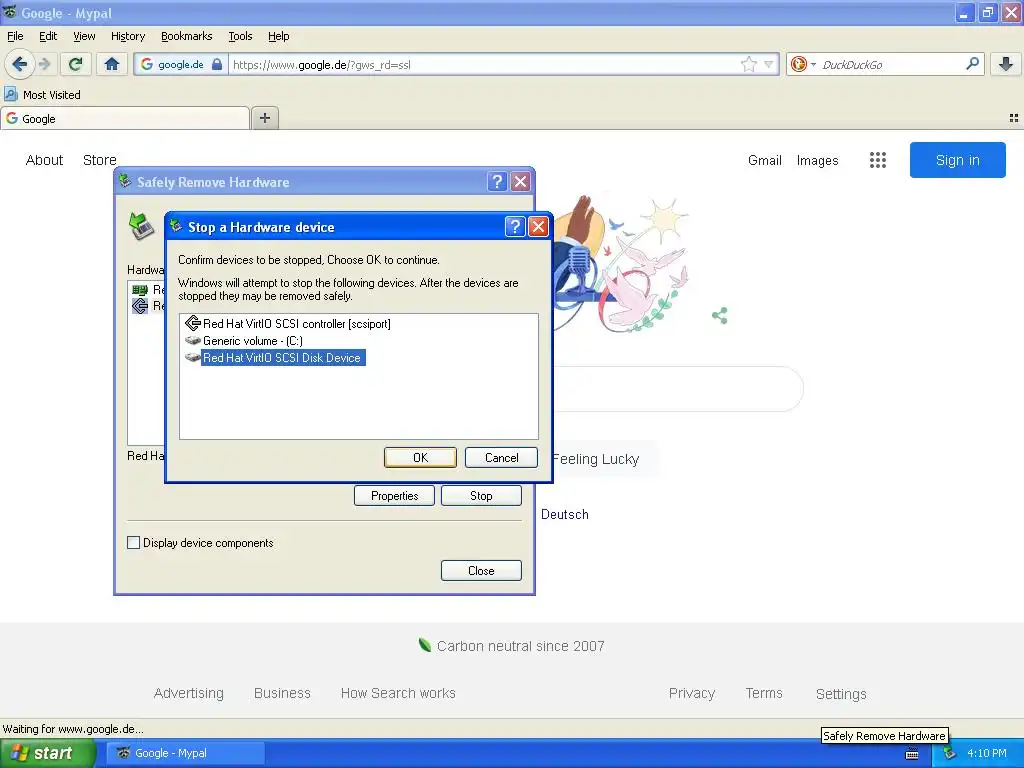
Task: Open the Edit menu
Action: pos(48,36)
